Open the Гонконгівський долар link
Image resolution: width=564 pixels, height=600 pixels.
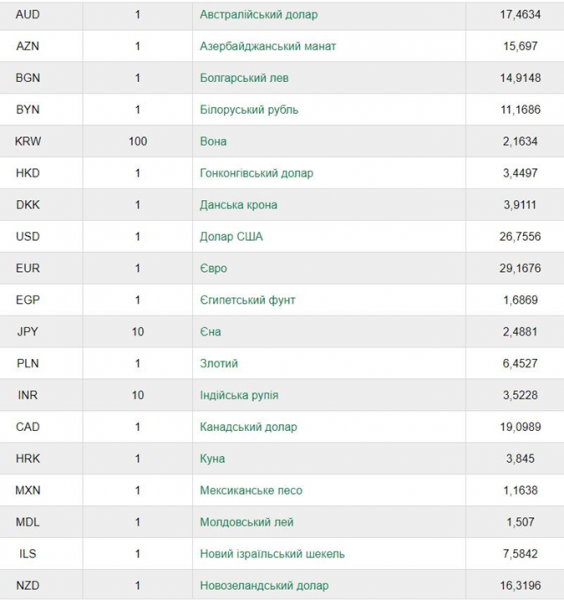coord(256,173)
